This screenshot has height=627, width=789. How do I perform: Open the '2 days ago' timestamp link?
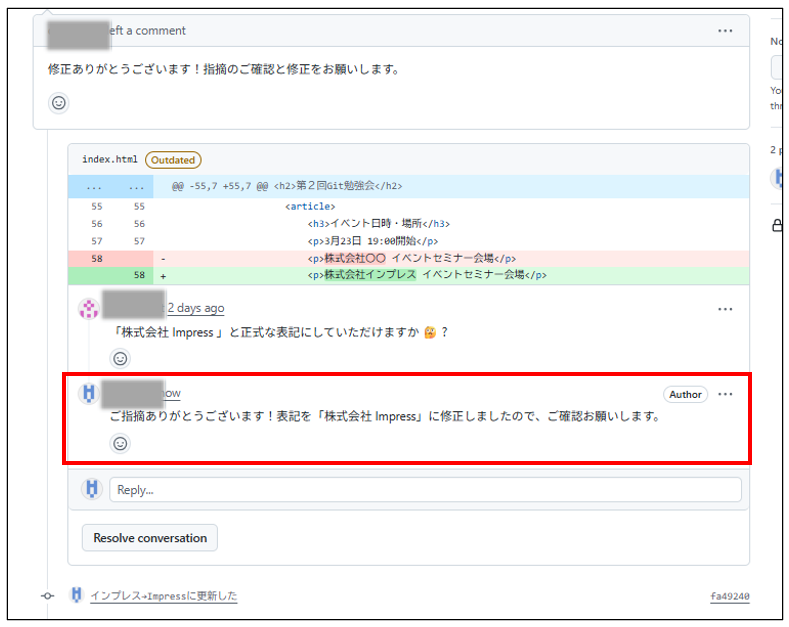(x=196, y=308)
